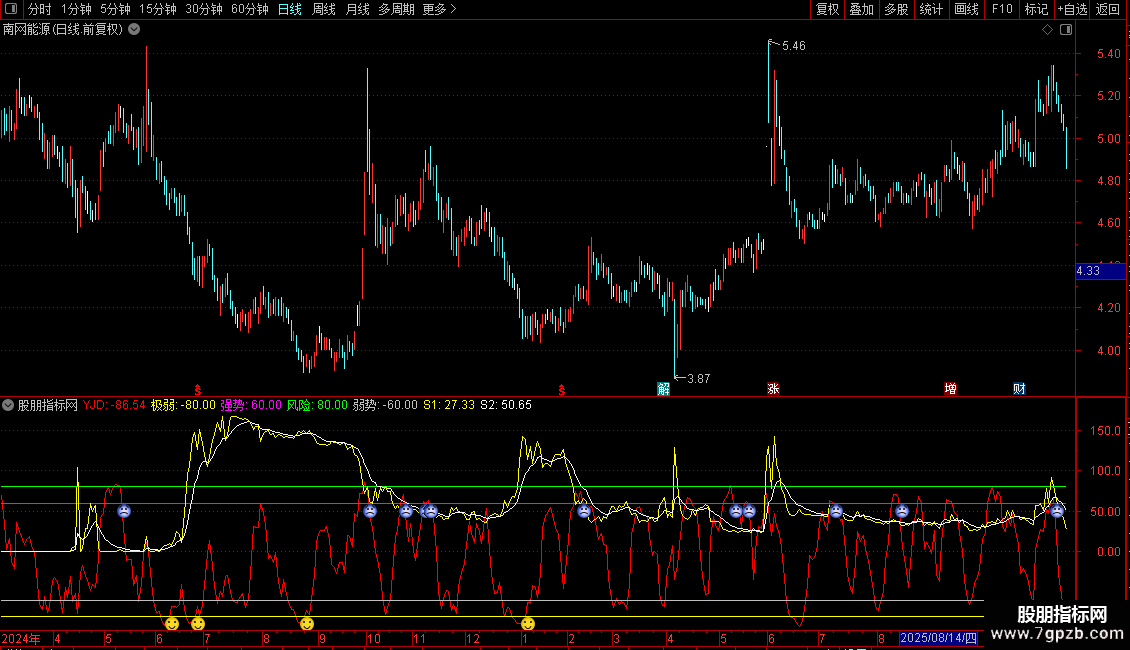Open the 画线 drawing tools
The image size is (1130, 650).
click(x=966, y=9)
